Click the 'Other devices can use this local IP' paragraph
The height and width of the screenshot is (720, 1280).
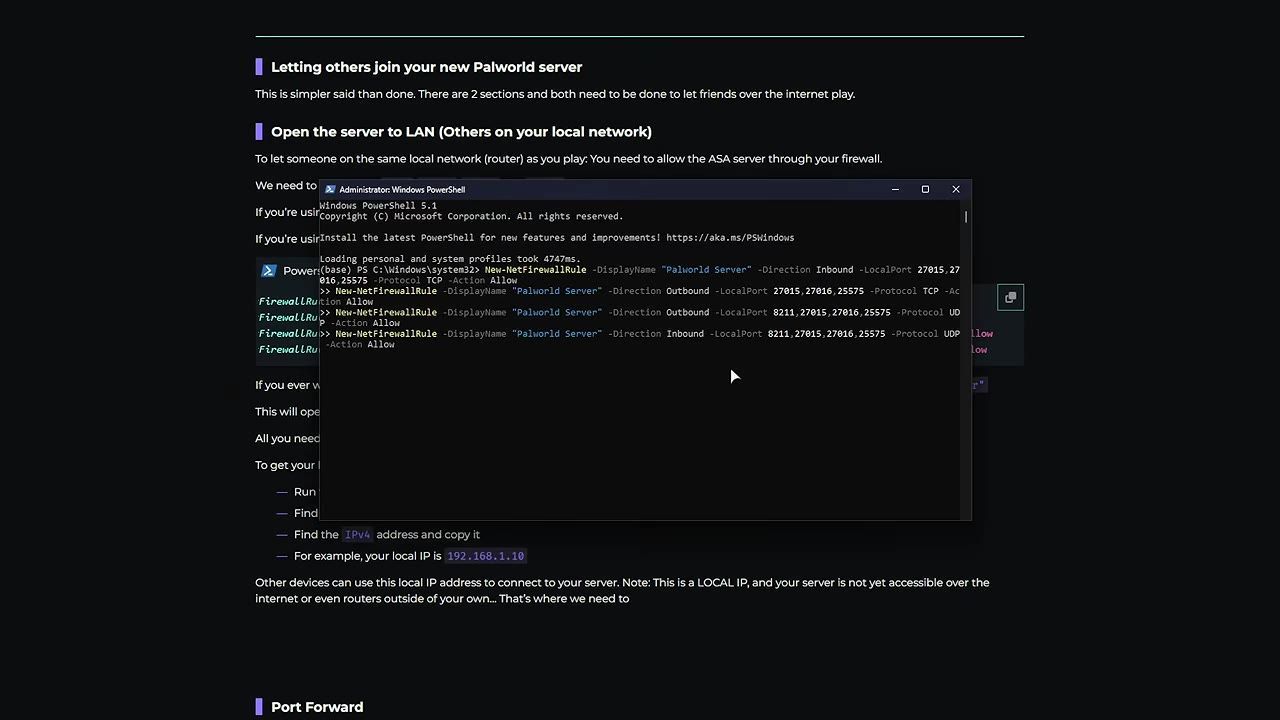(622, 591)
